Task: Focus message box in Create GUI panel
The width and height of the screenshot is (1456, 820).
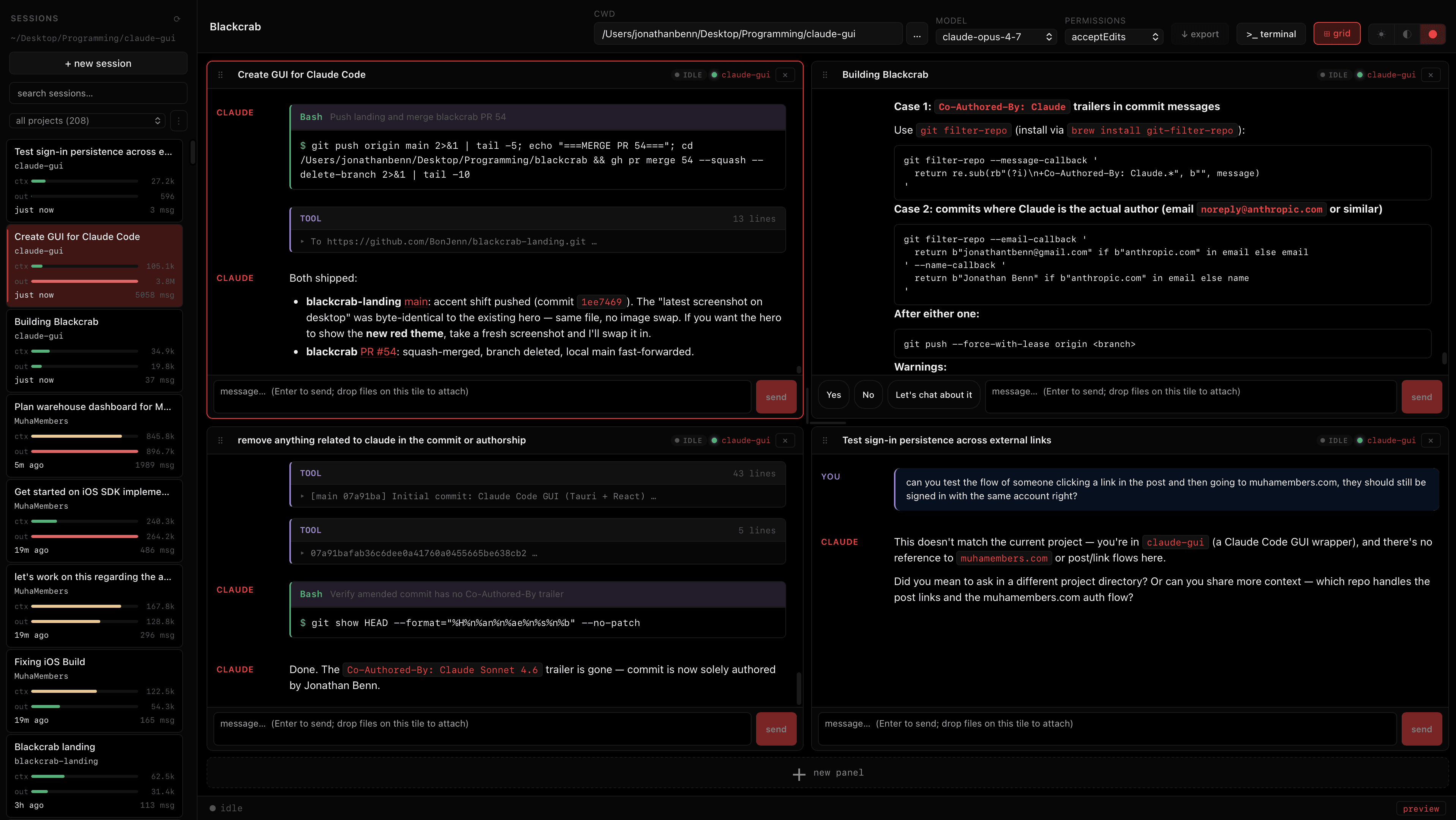Action: tap(482, 397)
